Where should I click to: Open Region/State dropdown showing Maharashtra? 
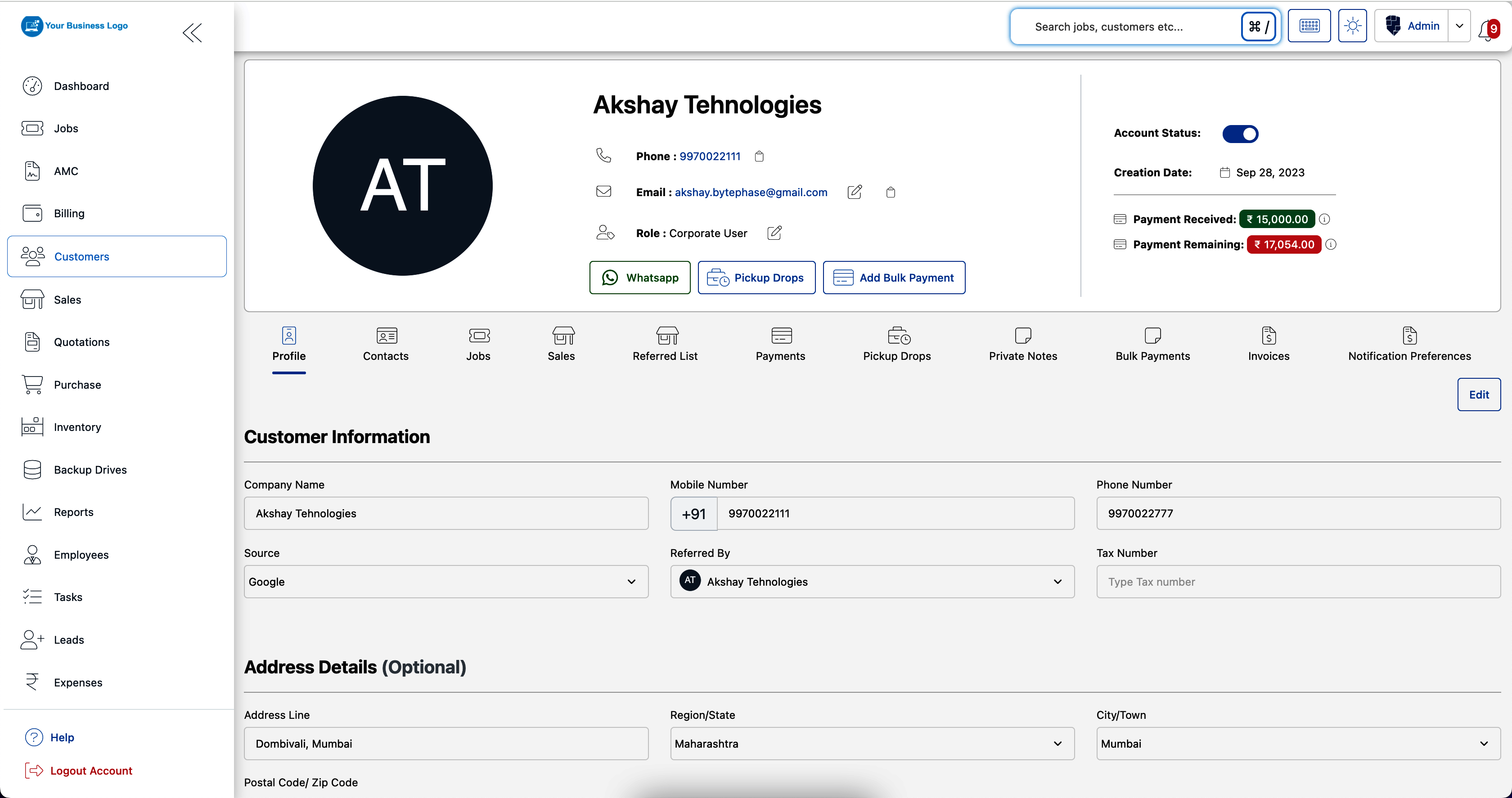click(872, 744)
